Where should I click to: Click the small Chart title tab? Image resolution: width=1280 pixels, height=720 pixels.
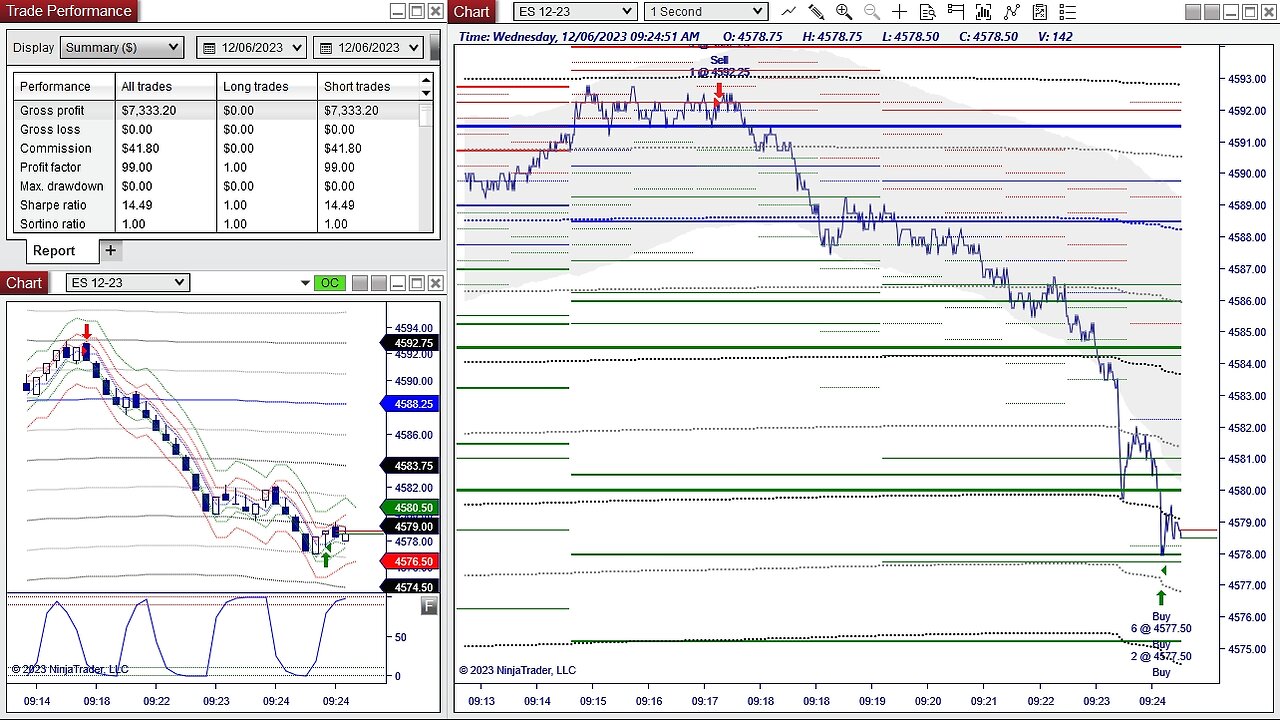(24, 283)
